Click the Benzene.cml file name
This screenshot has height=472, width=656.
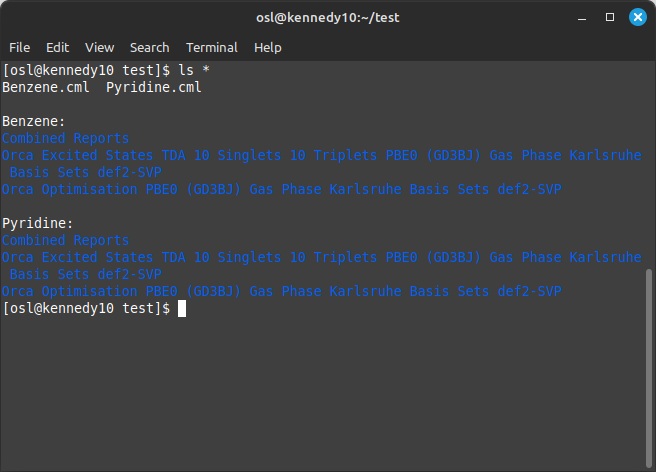tap(46, 87)
